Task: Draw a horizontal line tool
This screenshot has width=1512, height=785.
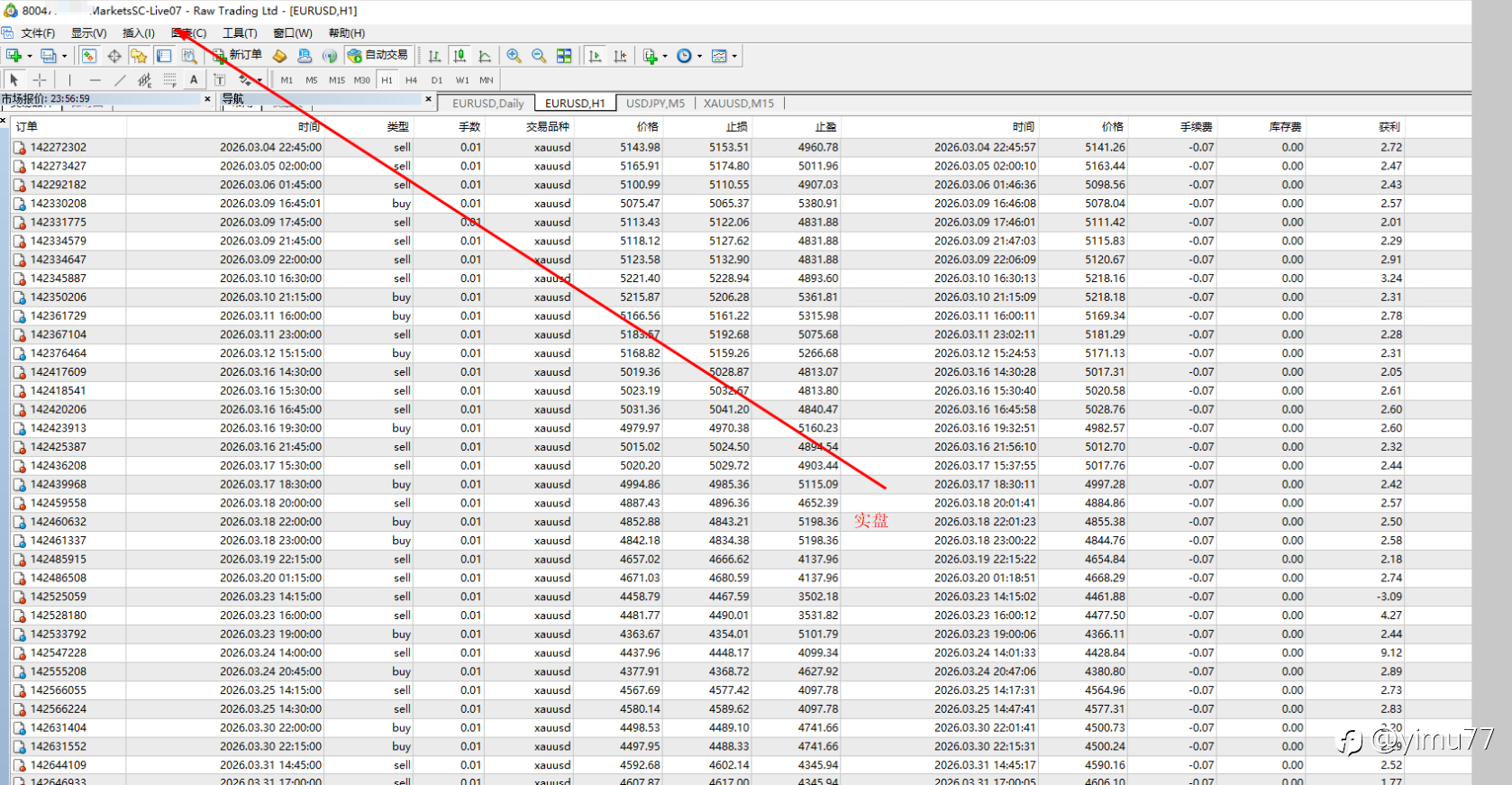Action: pyautogui.click(x=95, y=80)
